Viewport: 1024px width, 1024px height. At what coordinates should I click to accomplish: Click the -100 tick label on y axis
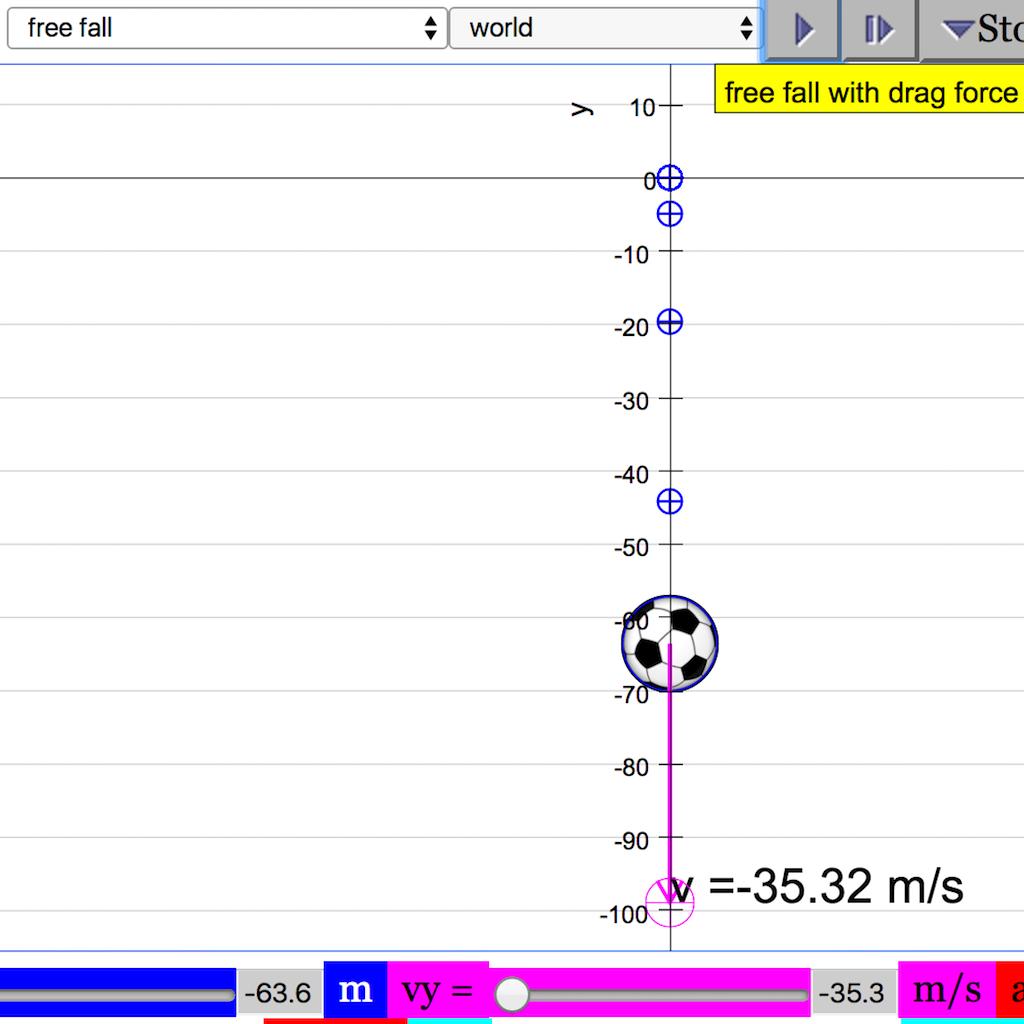pyautogui.click(x=624, y=915)
